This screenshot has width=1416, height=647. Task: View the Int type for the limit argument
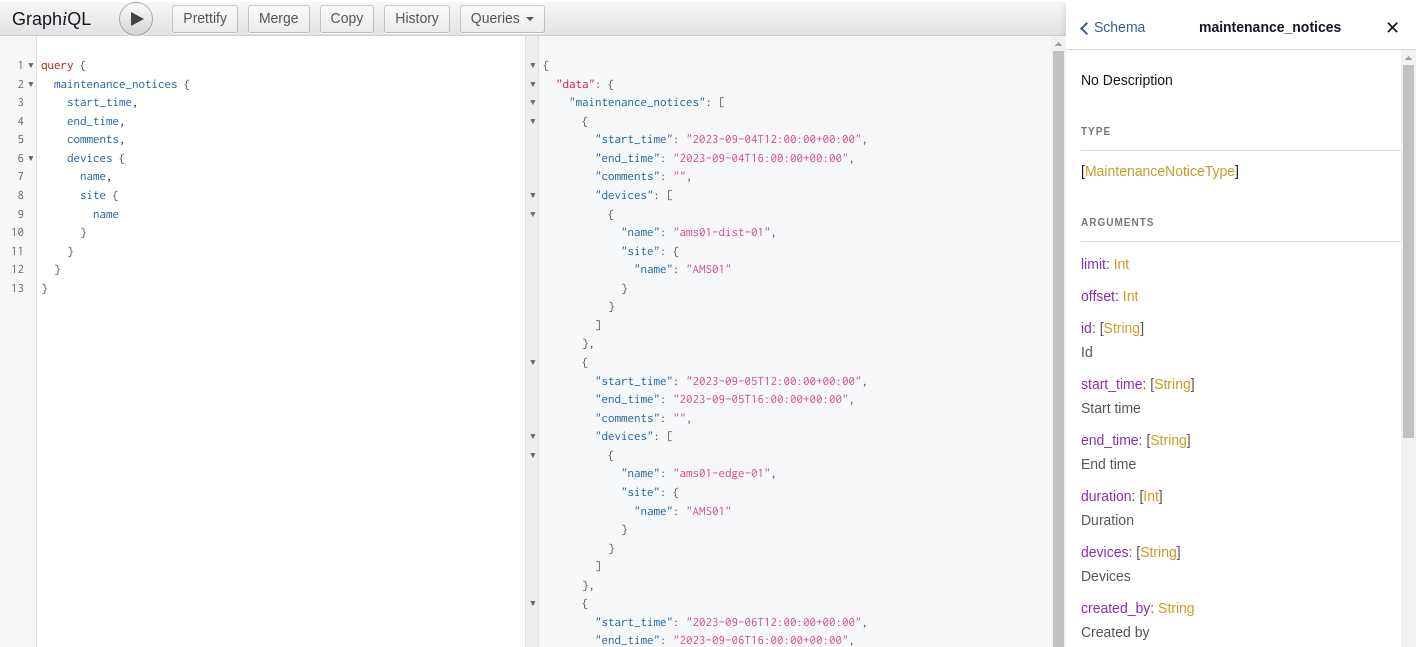click(1120, 264)
